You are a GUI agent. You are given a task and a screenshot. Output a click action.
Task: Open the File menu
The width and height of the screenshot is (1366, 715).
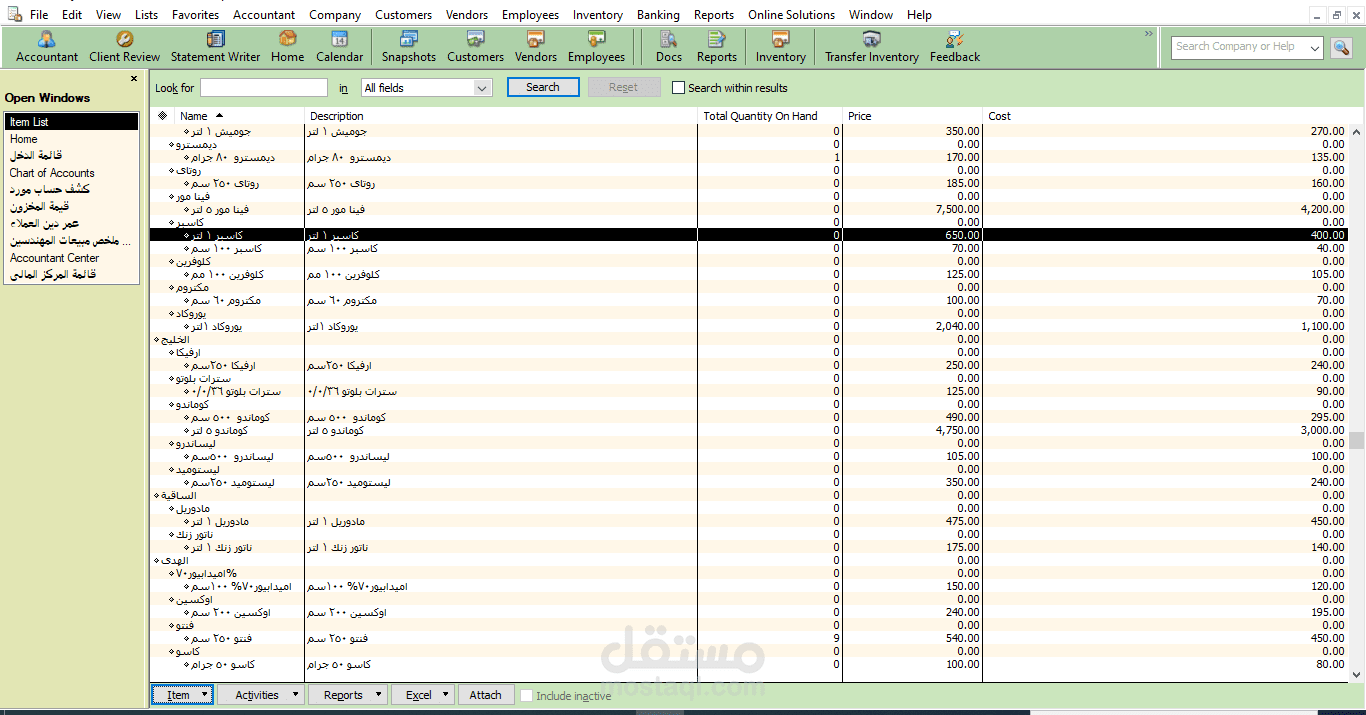pyautogui.click(x=39, y=15)
